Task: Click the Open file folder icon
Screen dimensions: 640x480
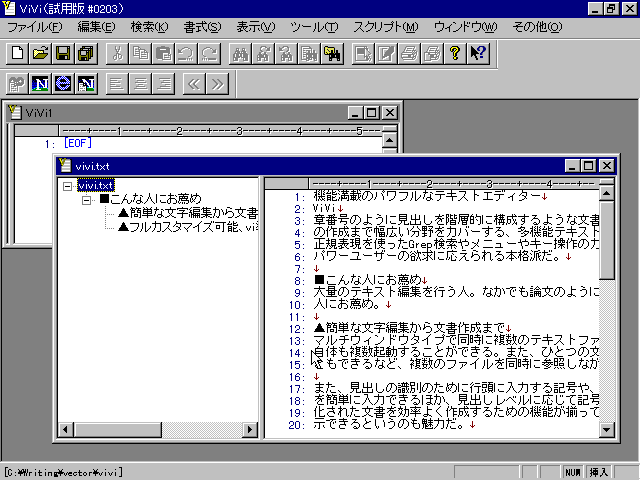Action: (x=40, y=53)
